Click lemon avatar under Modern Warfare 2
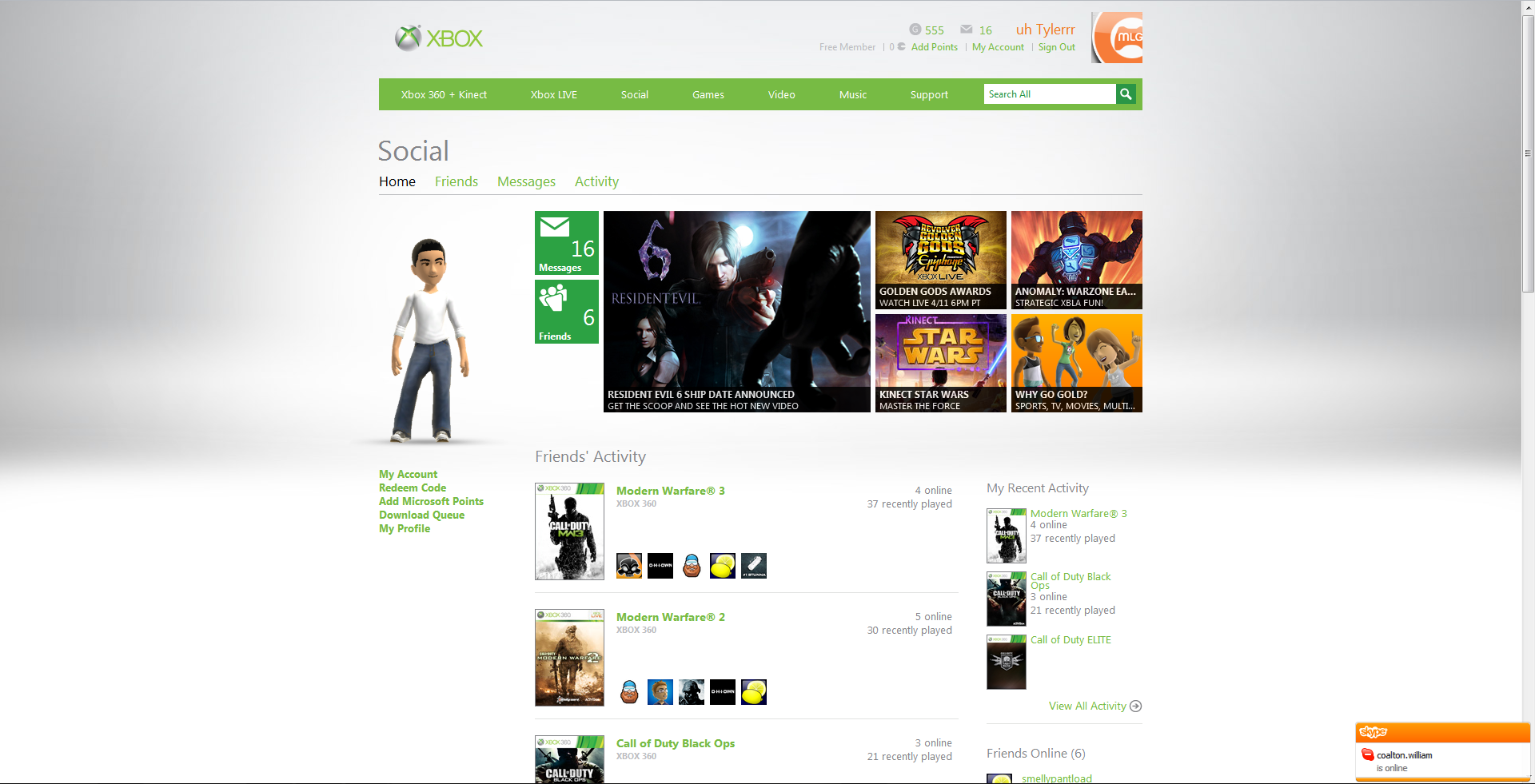The width and height of the screenshot is (1535, 784). [x=754, y=692]
